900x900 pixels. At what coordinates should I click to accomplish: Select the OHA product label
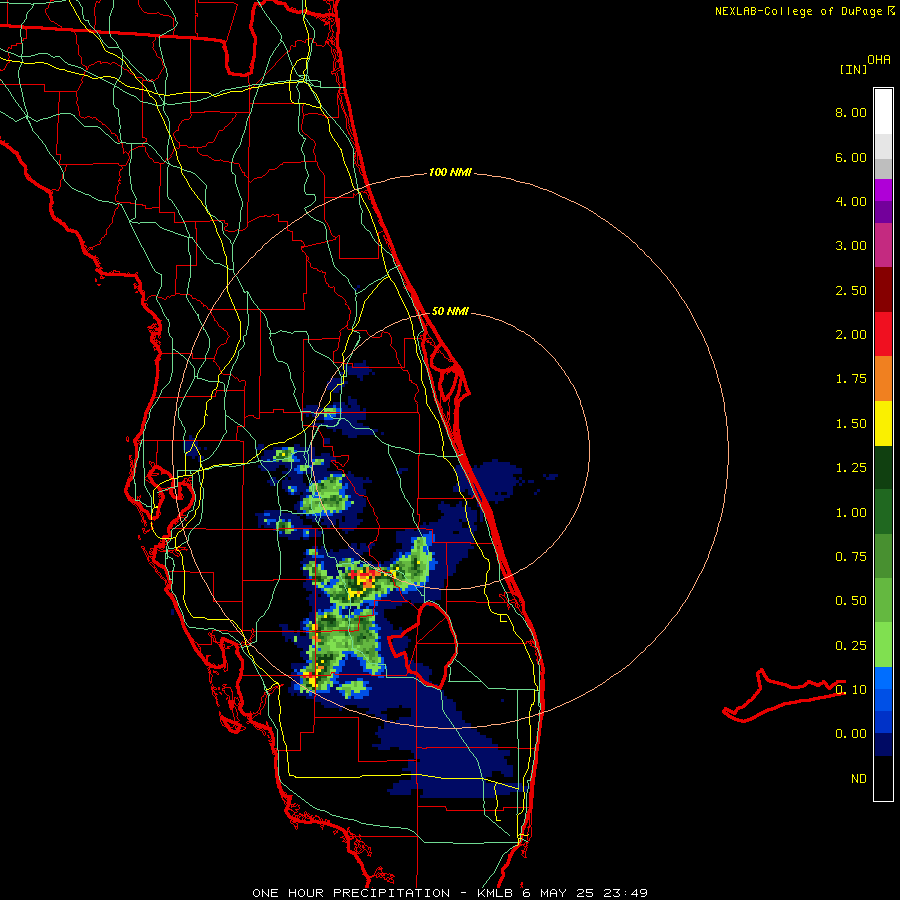tap(879, 60)
